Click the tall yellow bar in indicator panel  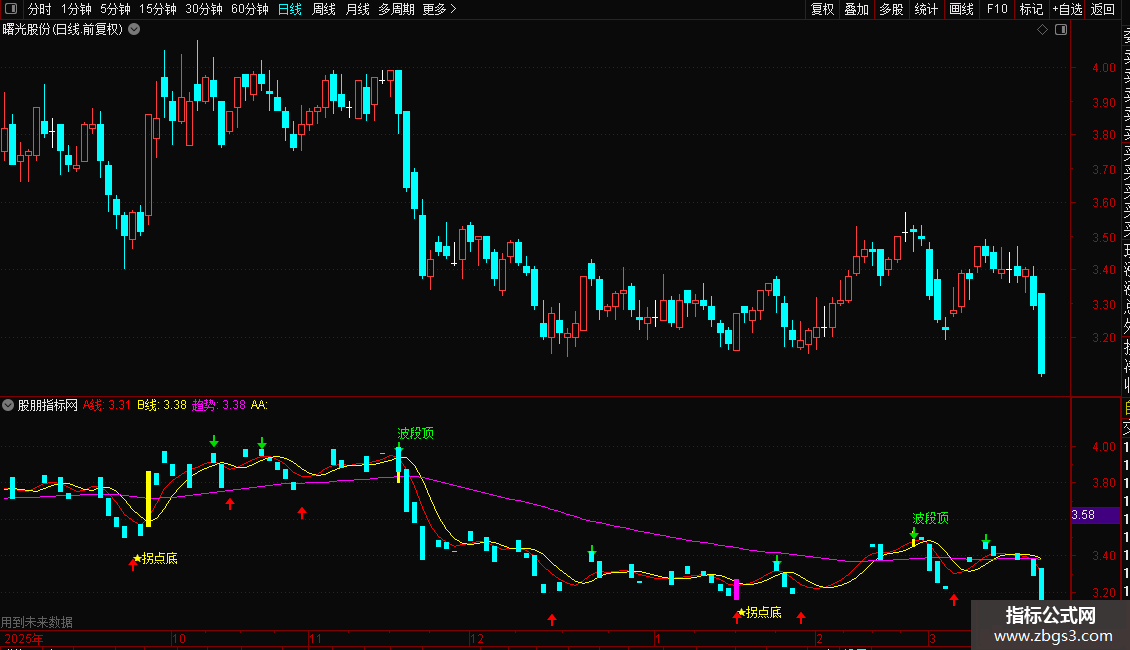148,499
